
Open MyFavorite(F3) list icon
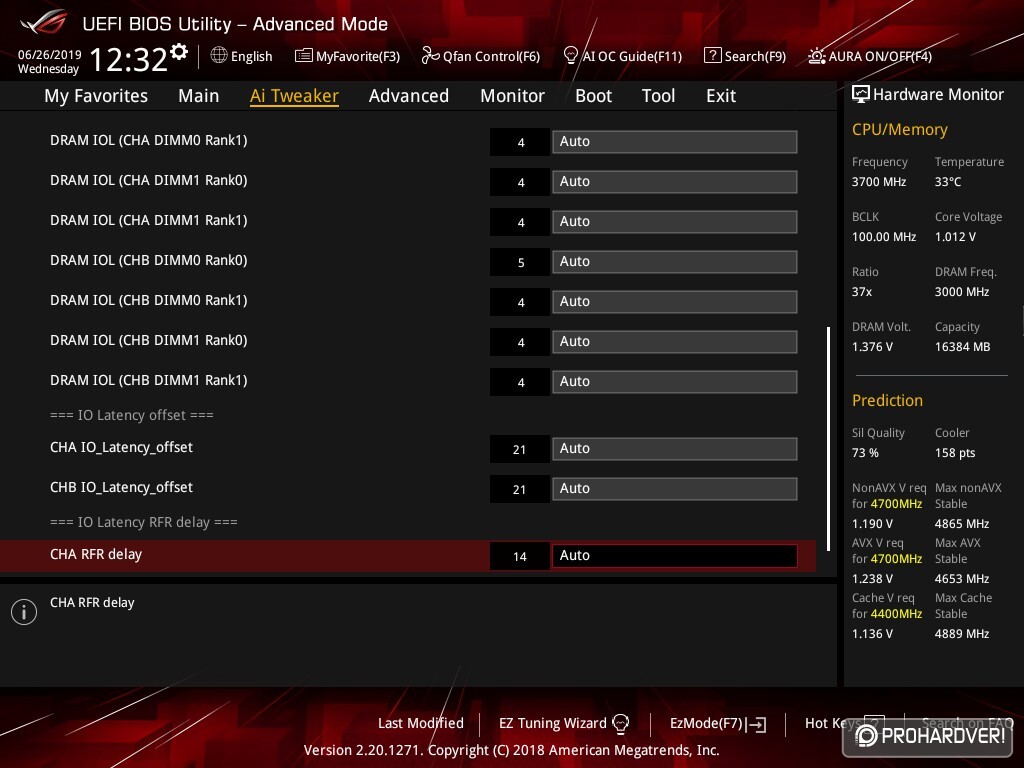point(304,56)
